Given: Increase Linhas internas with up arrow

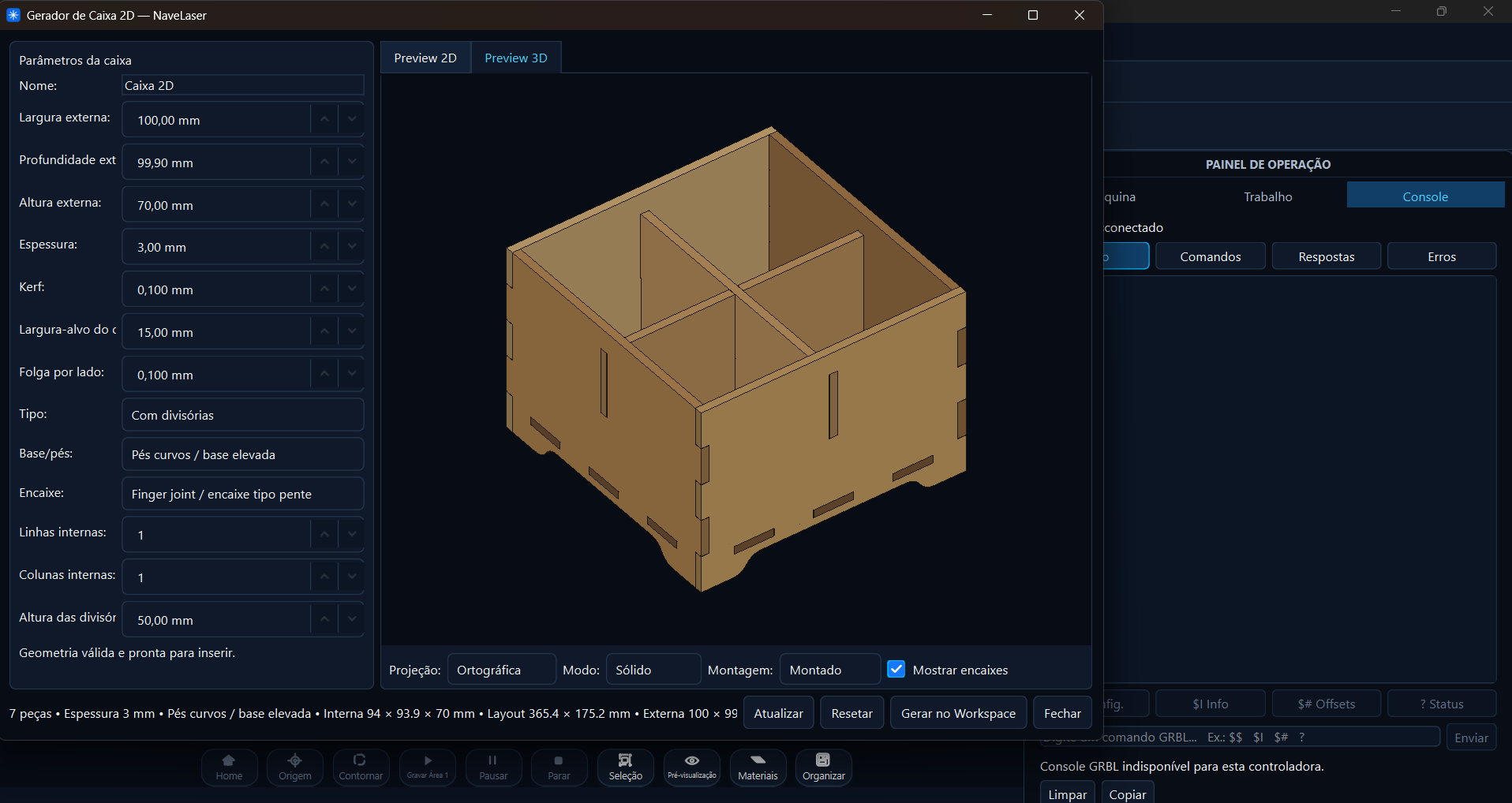Looking at the screenshot, I should (324, 535).
